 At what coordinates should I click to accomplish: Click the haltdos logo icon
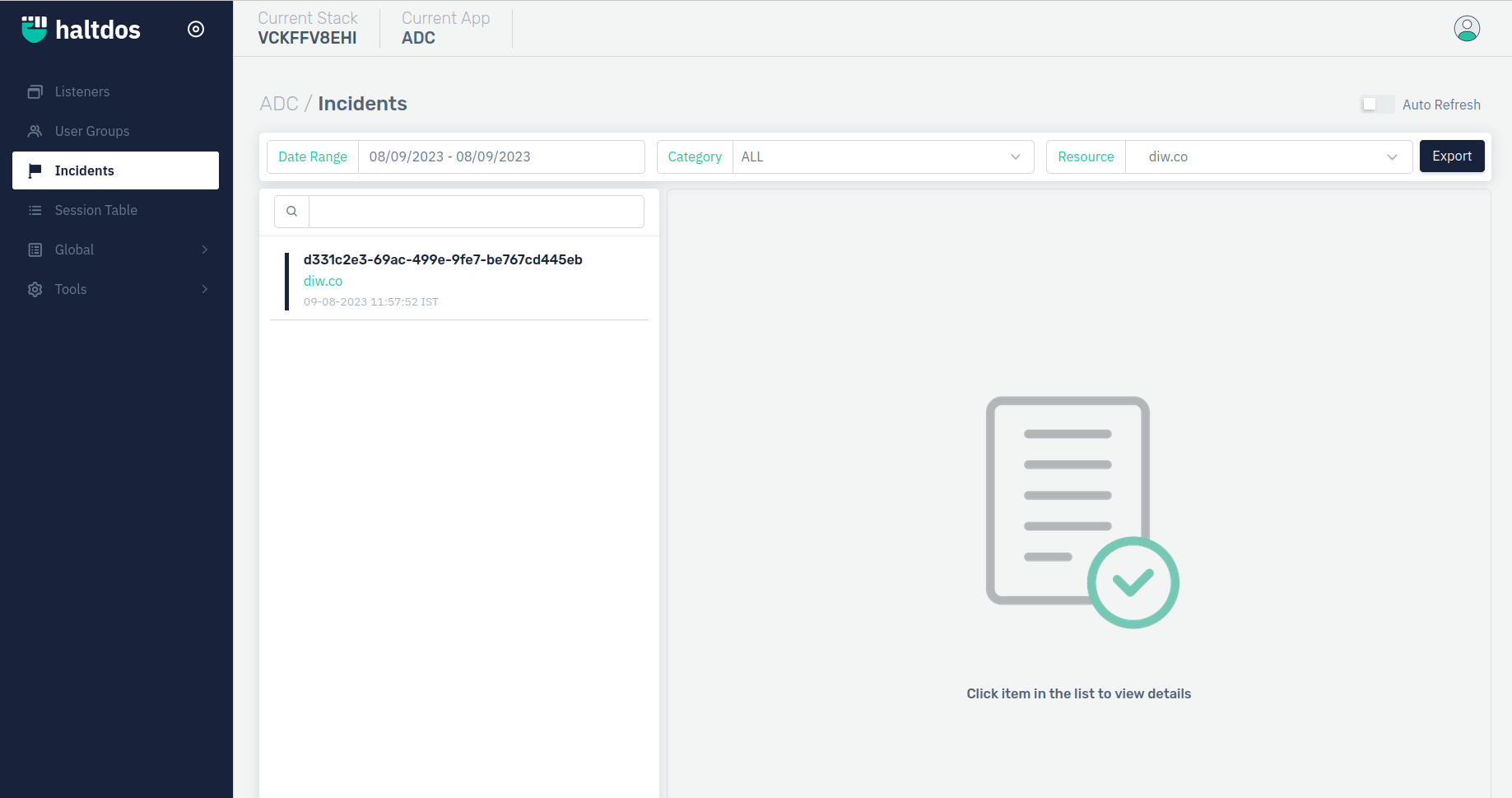coord(35,29)
